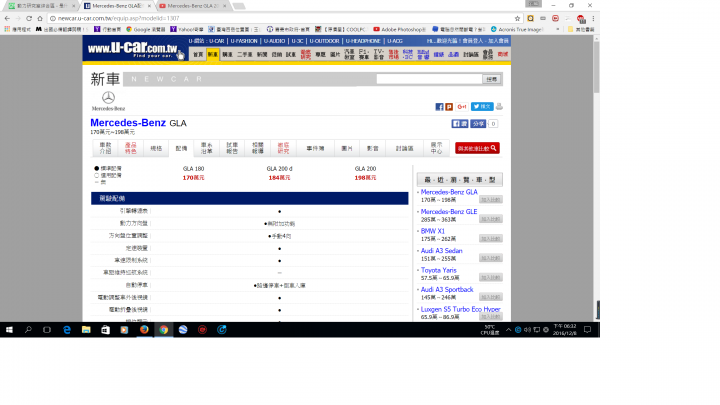
Task: Click the www.u-car.com.tw site logo
Action: pyautogui.click(x=133, y=49)
